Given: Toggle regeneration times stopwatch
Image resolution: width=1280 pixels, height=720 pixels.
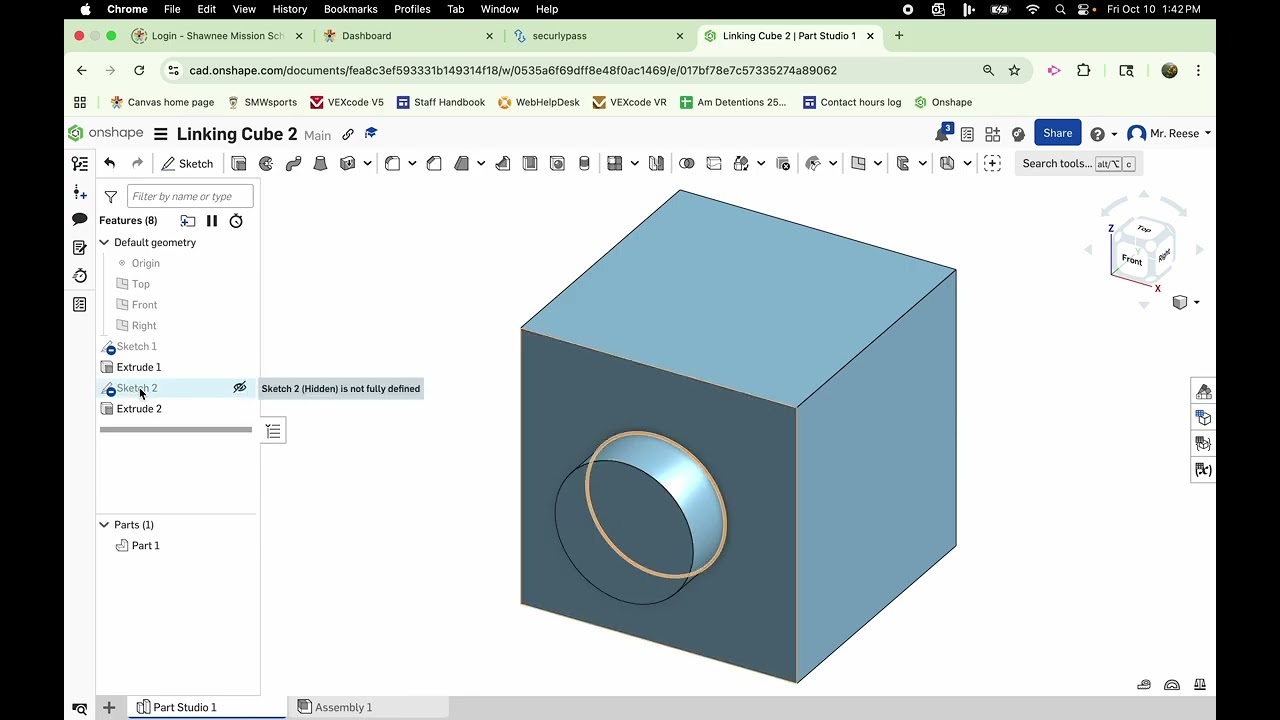Looking at the screenshot, I should [236, 221].
